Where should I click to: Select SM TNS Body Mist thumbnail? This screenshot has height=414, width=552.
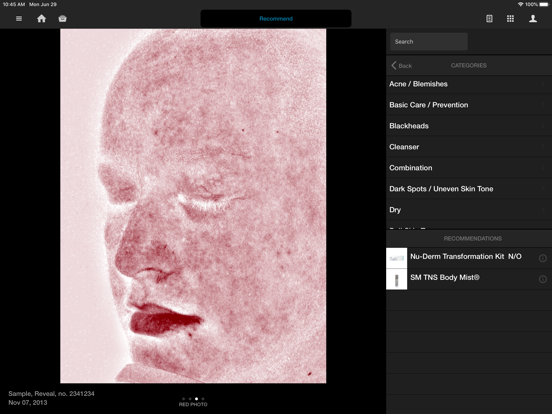(397, 280)
